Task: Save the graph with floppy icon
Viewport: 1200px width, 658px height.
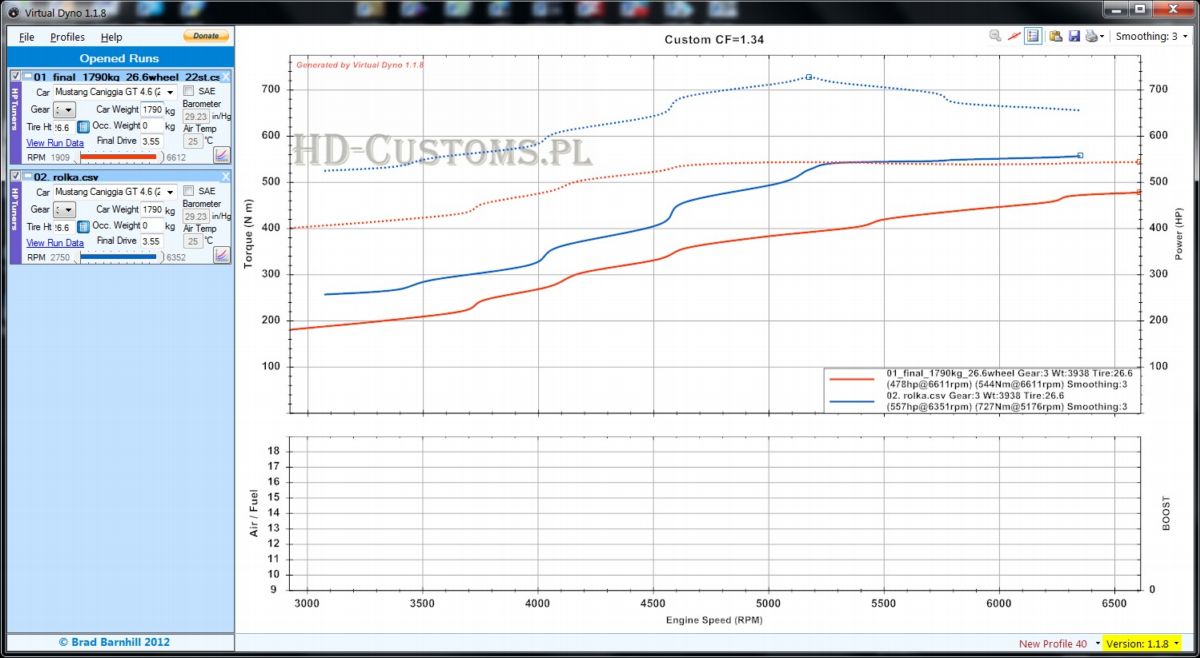Action: click(x=1074, y=36)
